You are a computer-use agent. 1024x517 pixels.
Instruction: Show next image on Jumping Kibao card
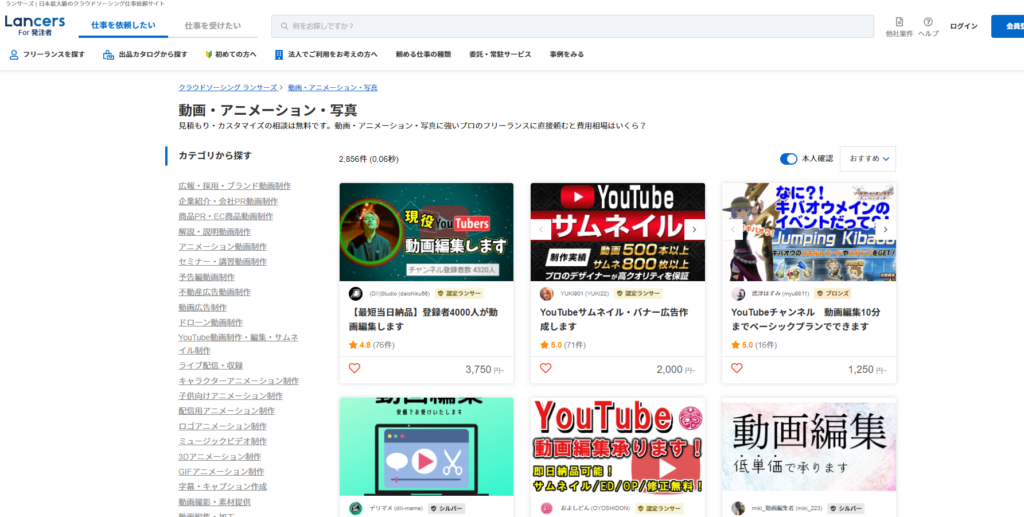click(886, 230)
